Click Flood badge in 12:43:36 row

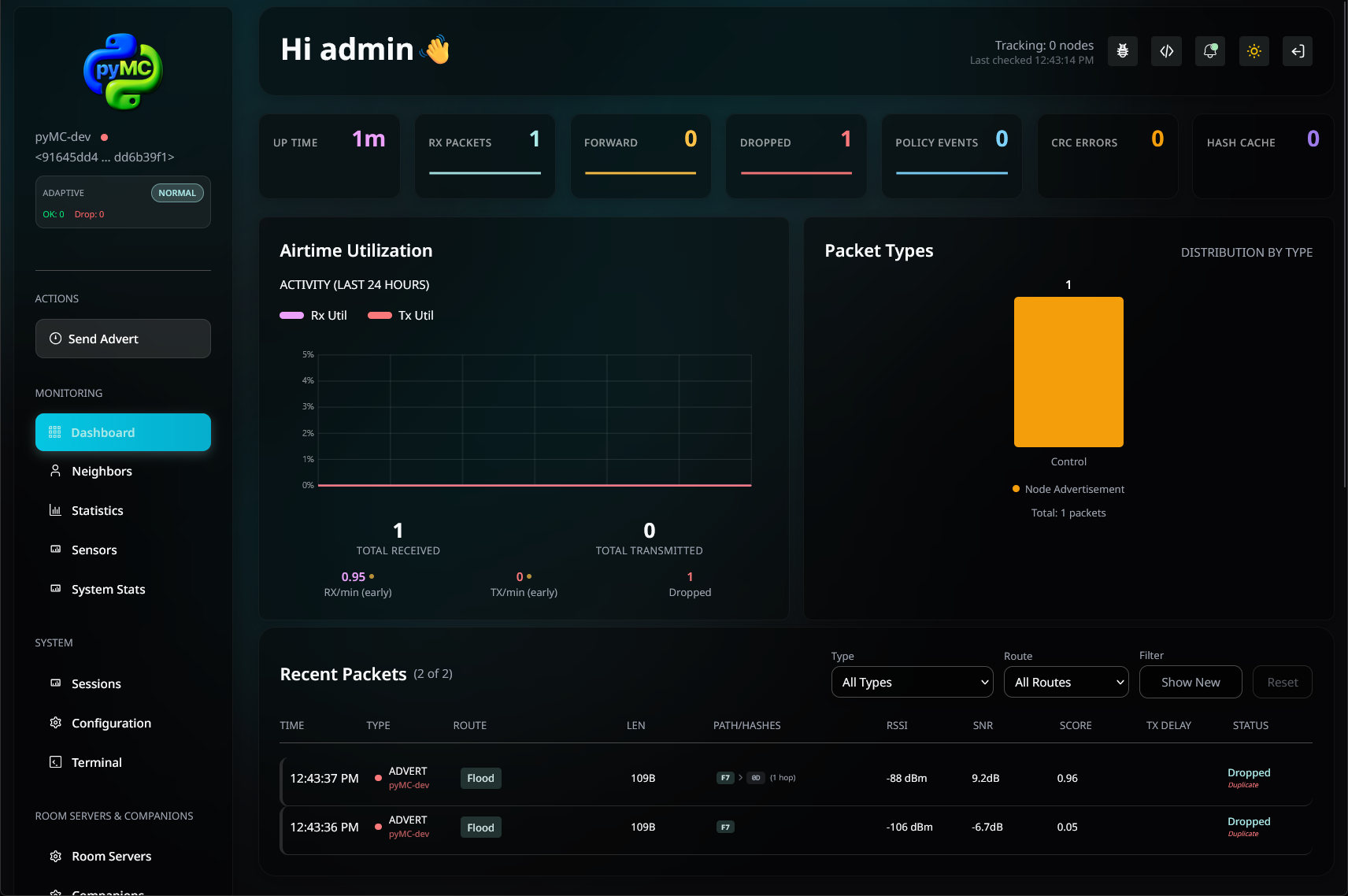(480, 827)
